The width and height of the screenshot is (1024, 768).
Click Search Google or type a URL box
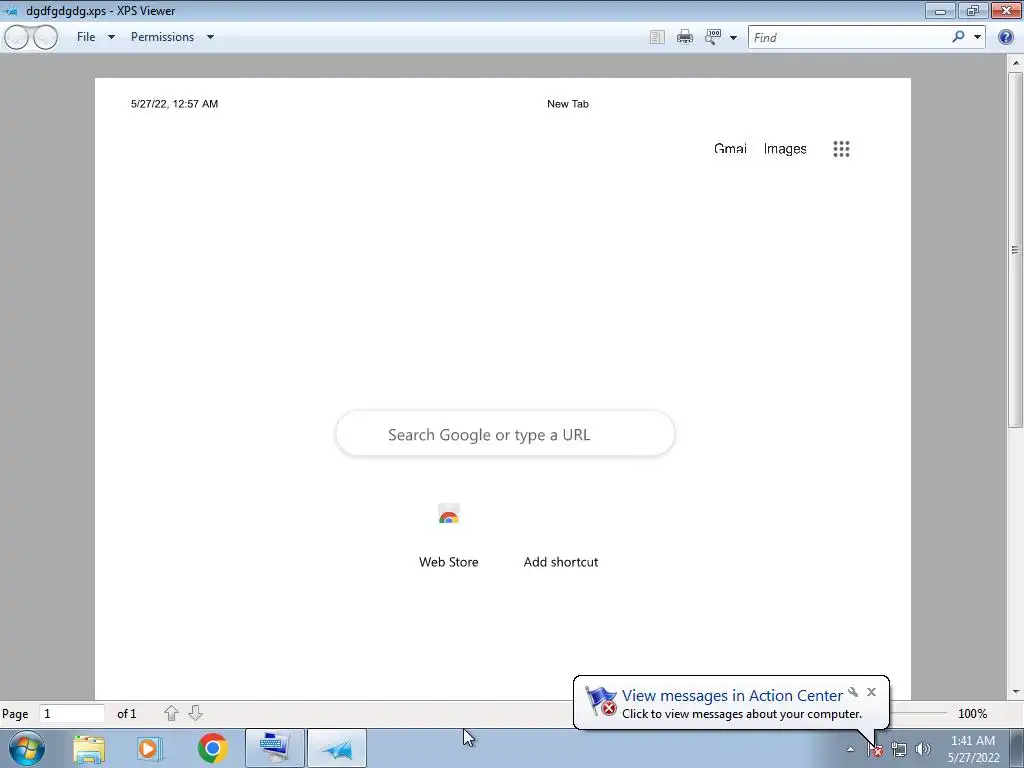[x=505, y=434]
